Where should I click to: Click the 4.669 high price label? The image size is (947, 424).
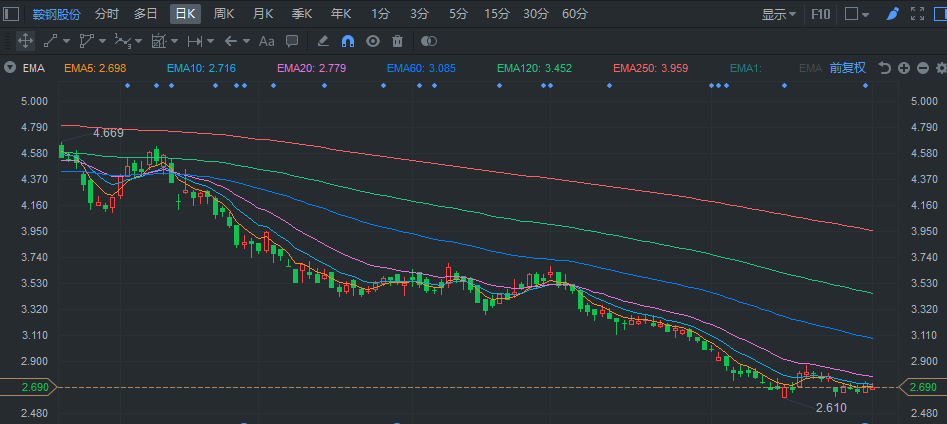coord(108,133)
